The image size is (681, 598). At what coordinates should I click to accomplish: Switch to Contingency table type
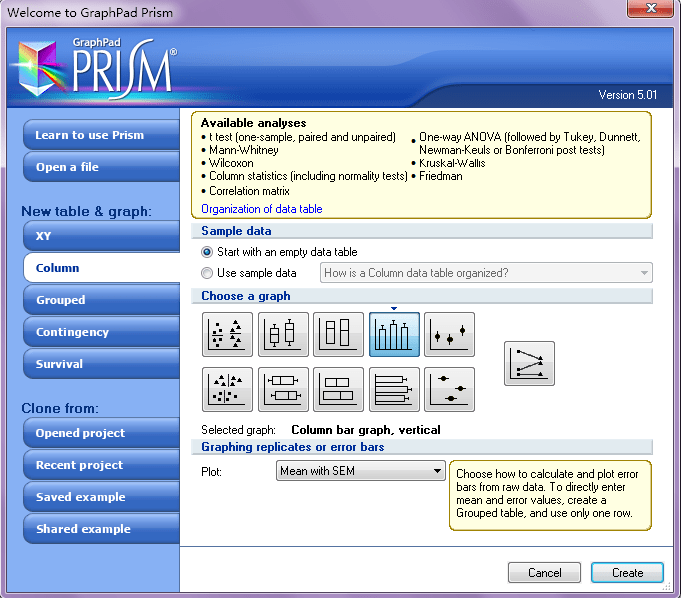(102, 332)
